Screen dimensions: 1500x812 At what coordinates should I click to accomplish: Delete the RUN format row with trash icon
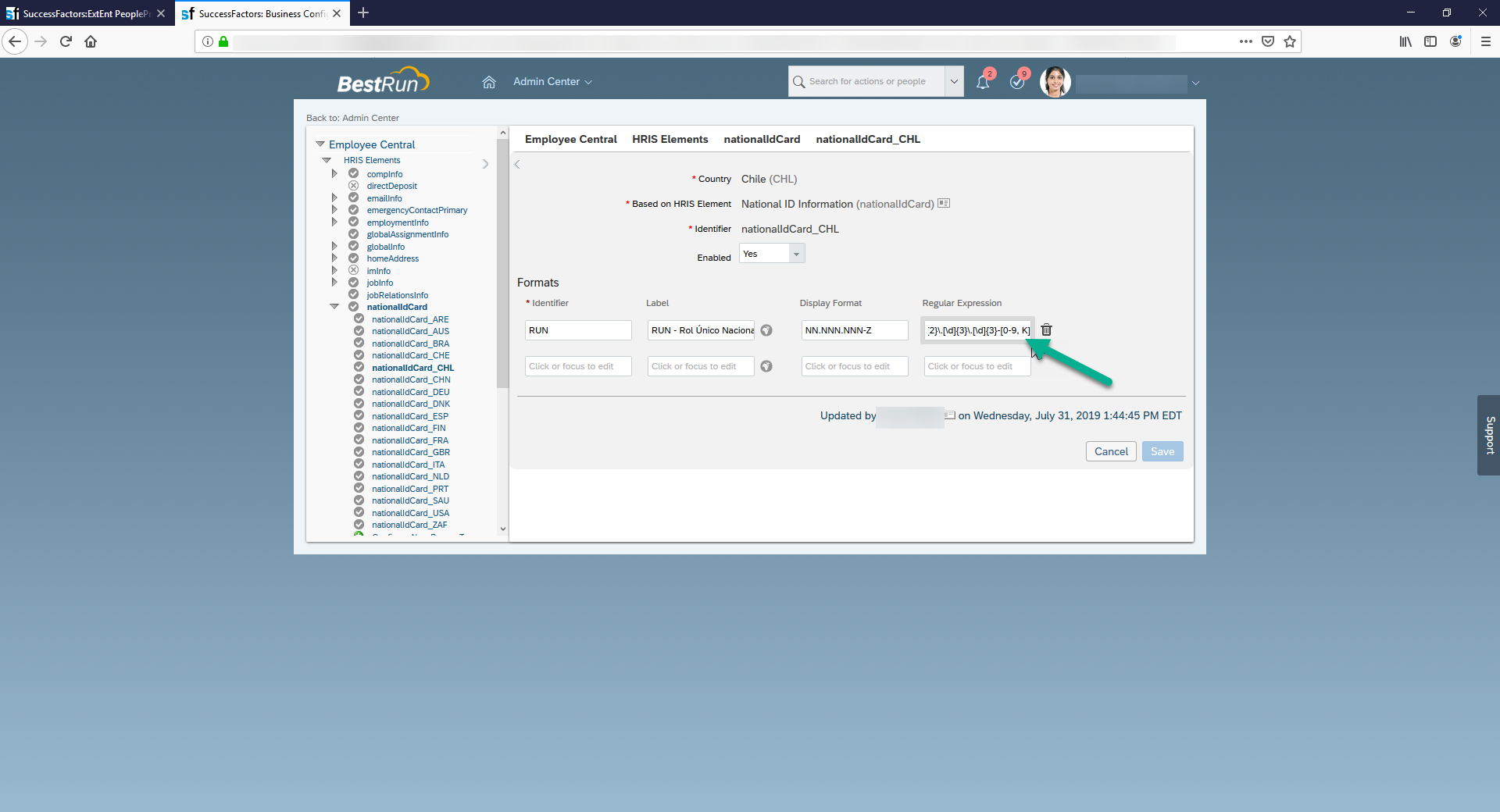tap(1046, 330)
